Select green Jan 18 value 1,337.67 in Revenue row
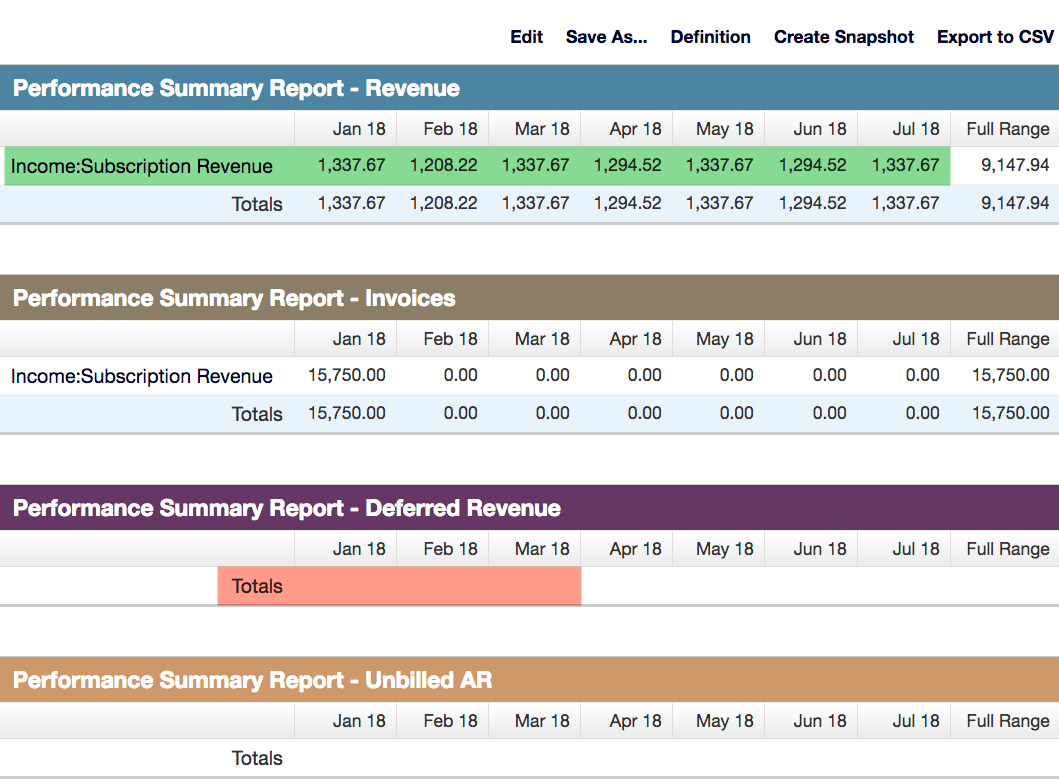 coord(351,166)
